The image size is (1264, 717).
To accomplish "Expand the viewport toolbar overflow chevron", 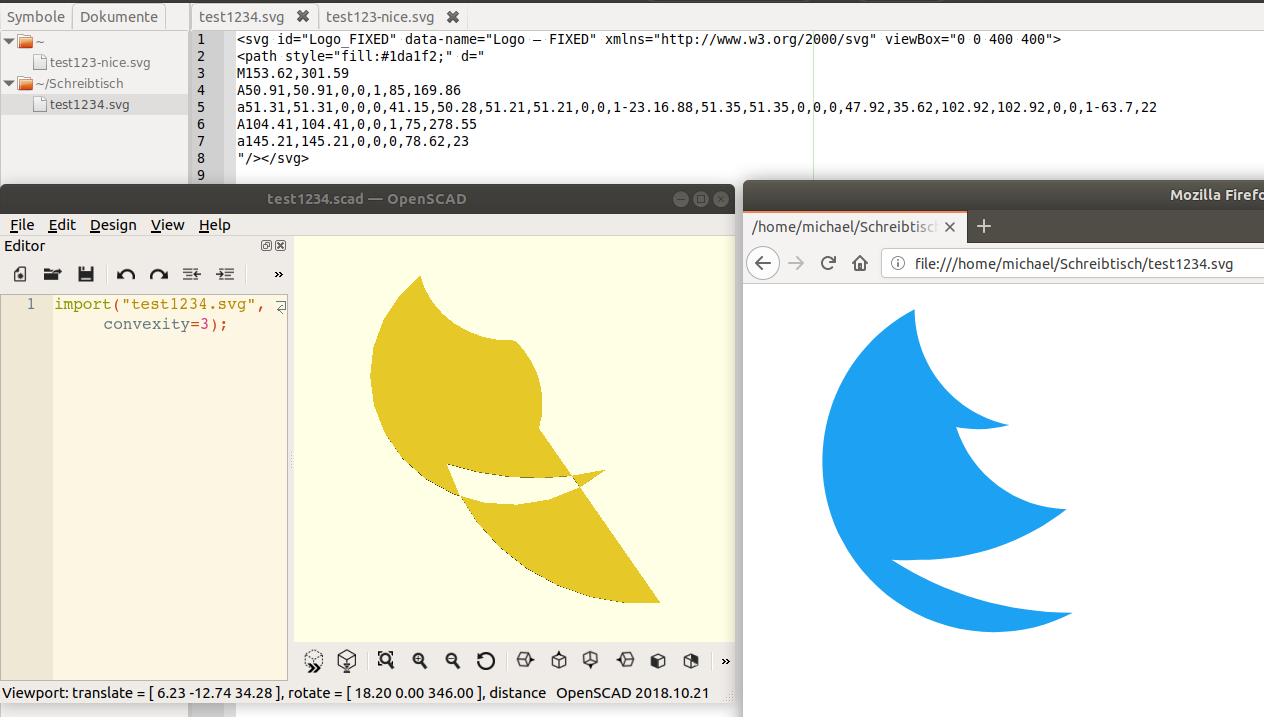I will pyautogui.click(x=724, y=661).
